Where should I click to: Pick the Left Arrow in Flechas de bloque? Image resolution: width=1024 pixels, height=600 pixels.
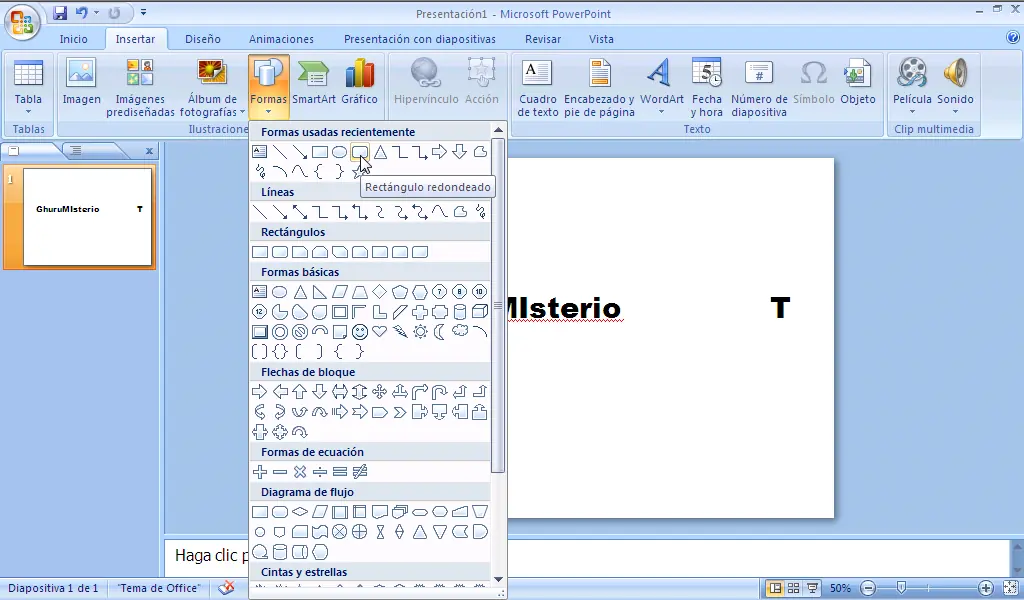click(x=280, y=392)
